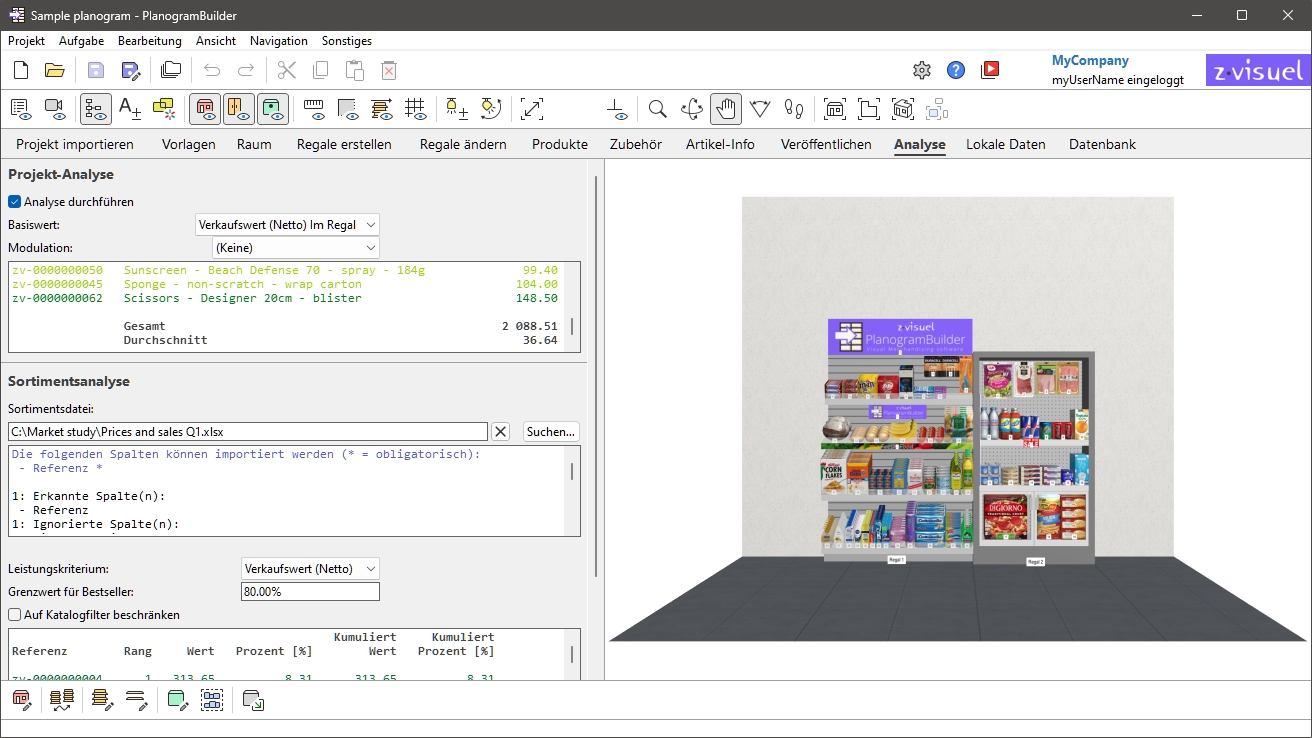The height and width of the screenshot is (738, 1312).
Task: Select the magnifier zoom tool
Action: pos(657,108)
